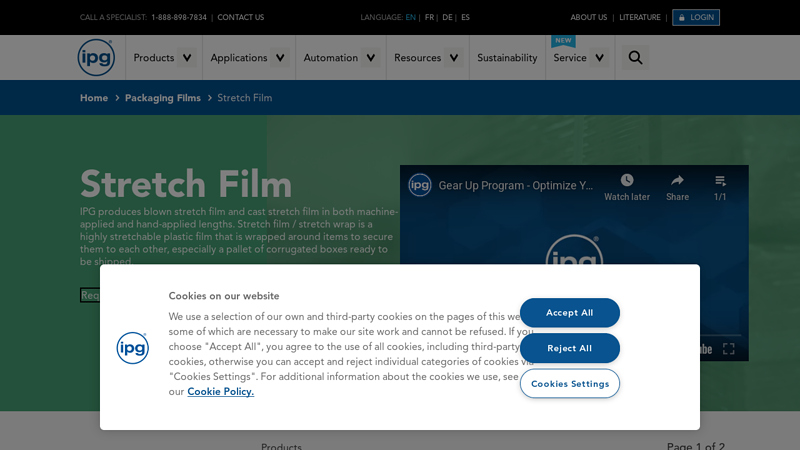Click the Accept All cookies button
The image size is (800, 450).
tap(570, 313)
